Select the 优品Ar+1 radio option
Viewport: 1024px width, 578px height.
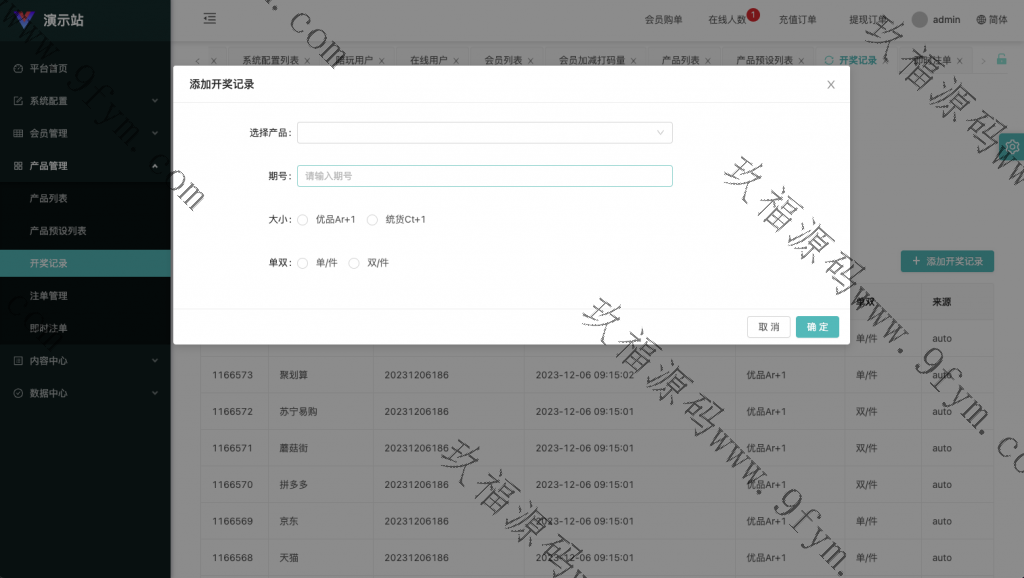tap(303, 220)
